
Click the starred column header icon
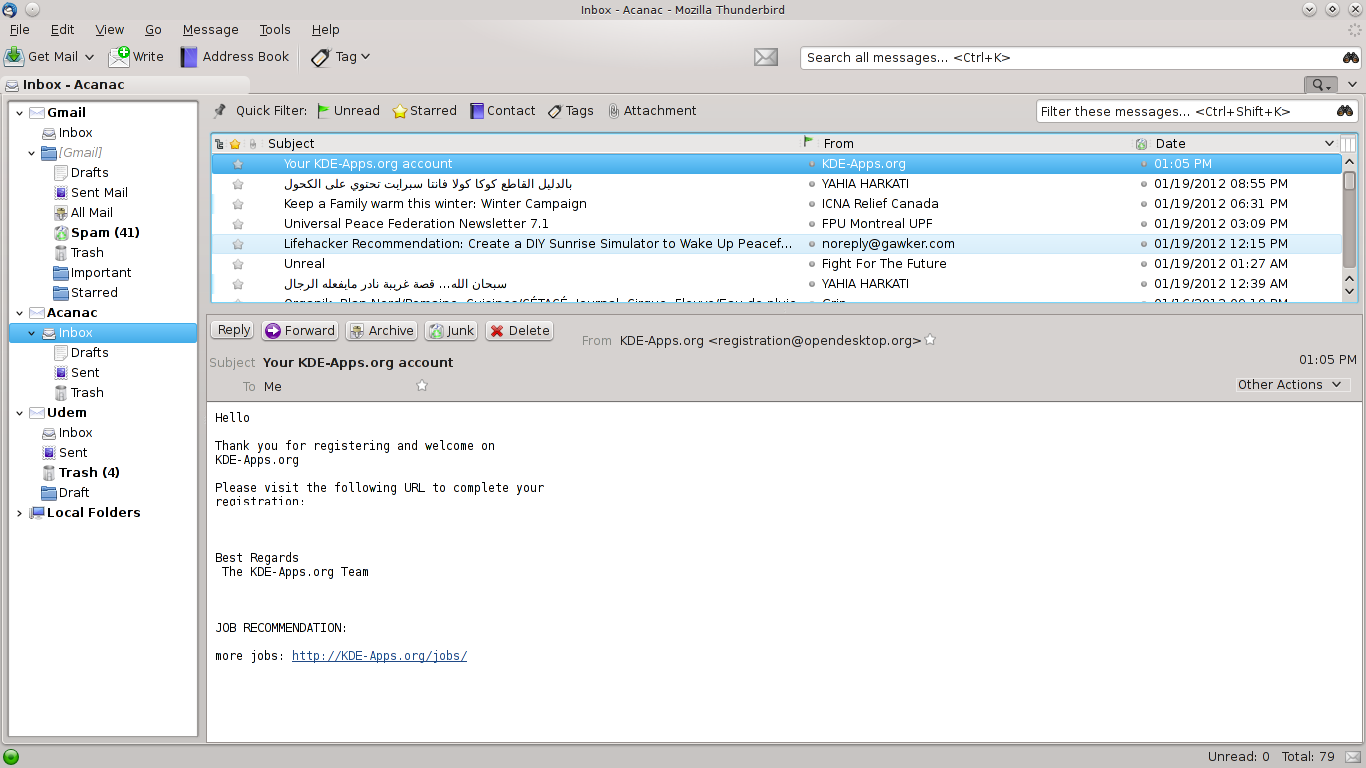pyautogui.click(x=235, y=144)
